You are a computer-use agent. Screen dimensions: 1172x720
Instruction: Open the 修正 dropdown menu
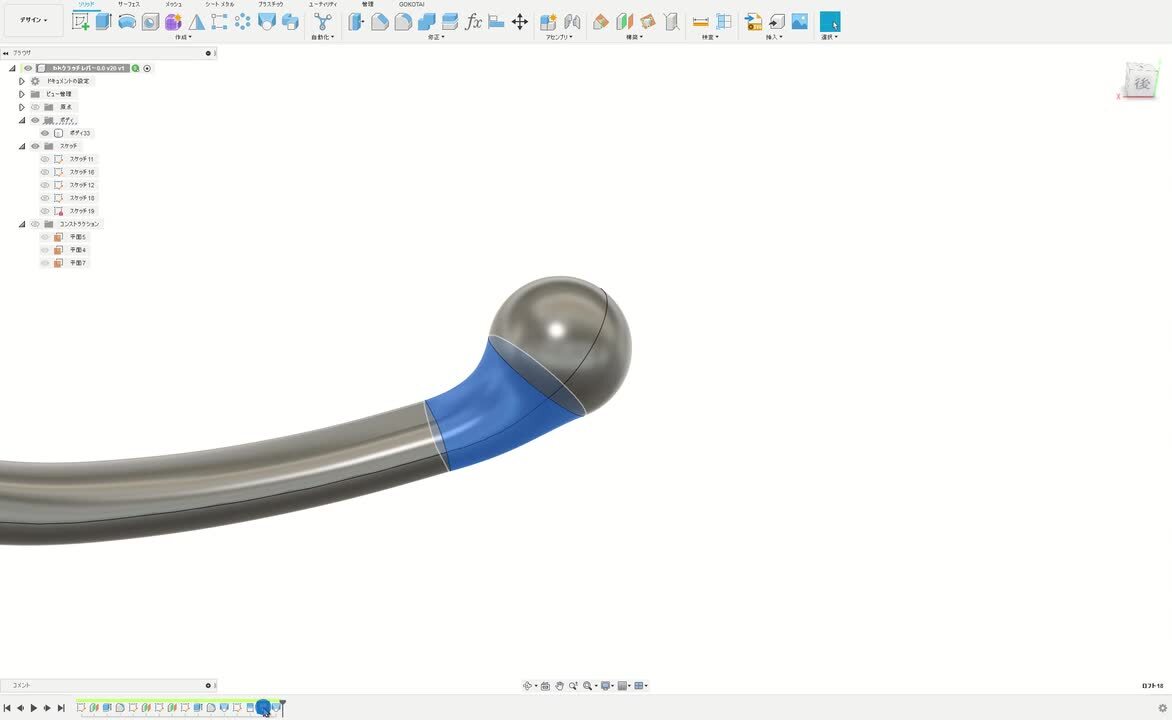point(436,37)
